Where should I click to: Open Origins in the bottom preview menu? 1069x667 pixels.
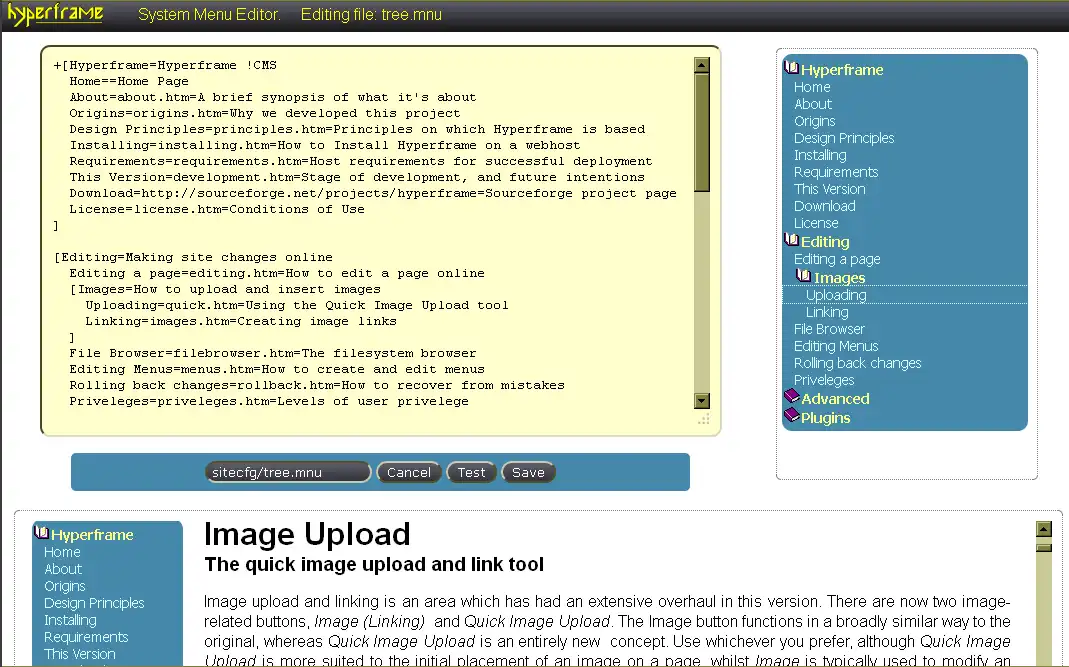[x=64, y=587]
